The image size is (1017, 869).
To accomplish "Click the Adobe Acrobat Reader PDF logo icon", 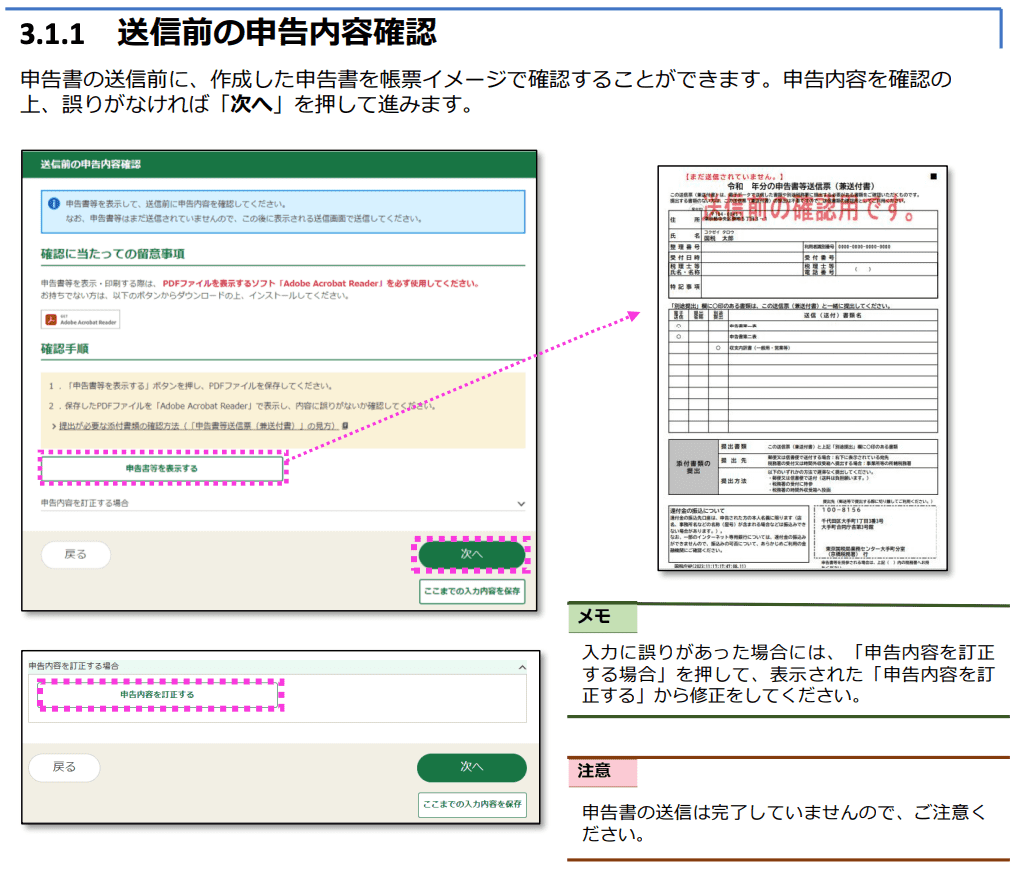I will click(51, 318).
